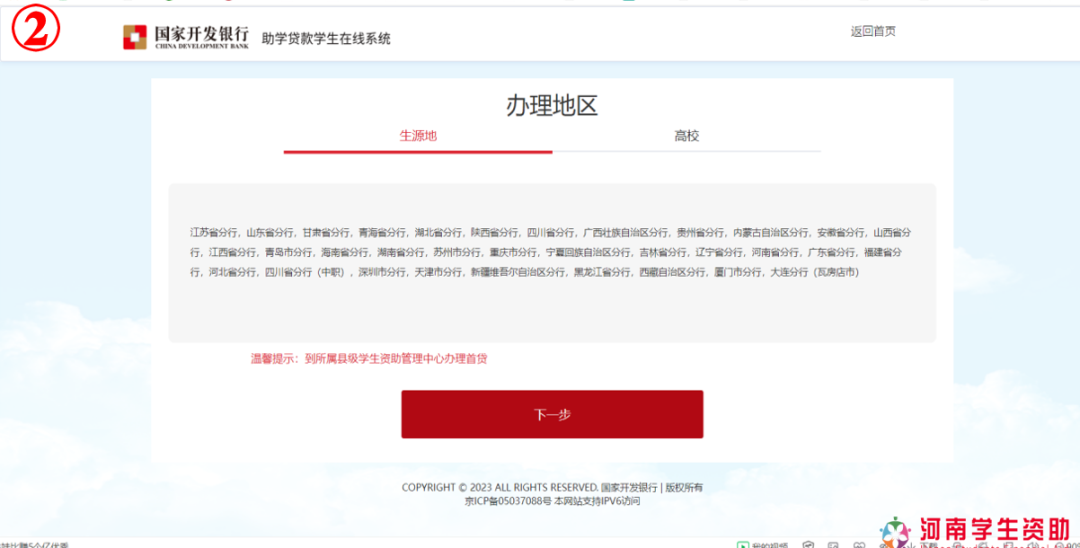Click the circled number 2 step badge
The height and width of the screenshot is (548, 1080).
pos(36,31)
